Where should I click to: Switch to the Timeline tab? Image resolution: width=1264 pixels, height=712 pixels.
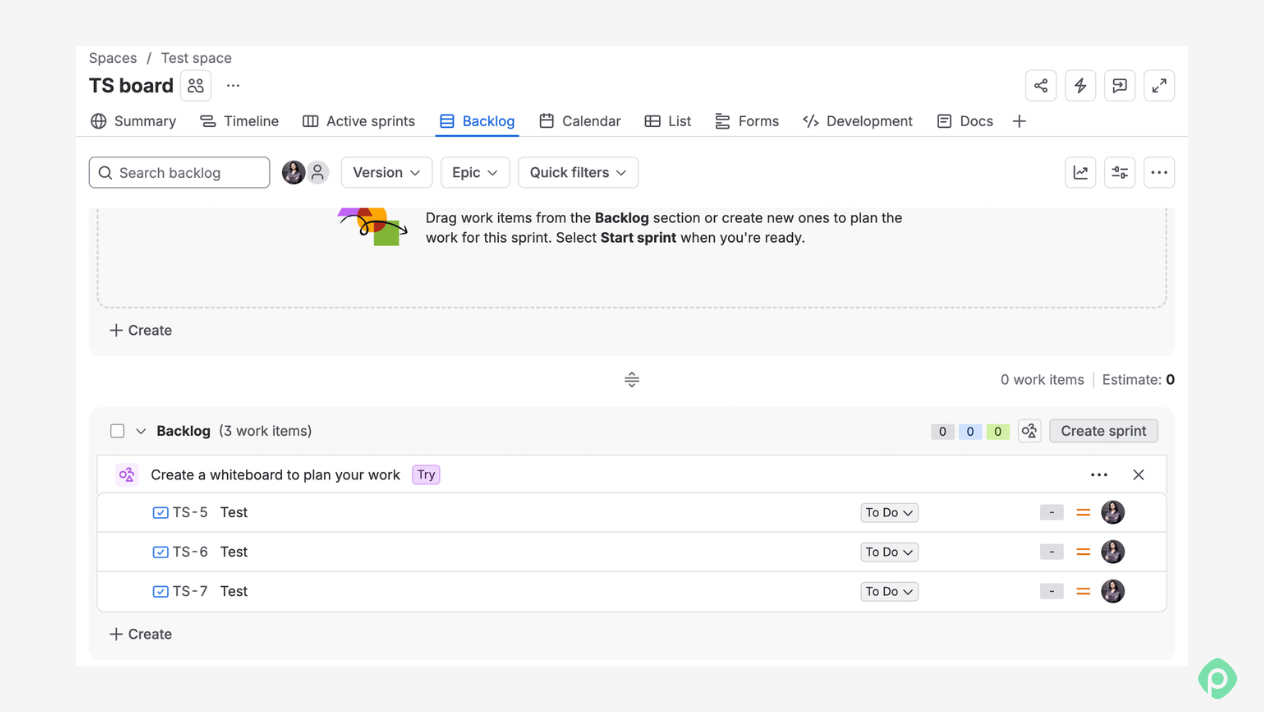239,121
